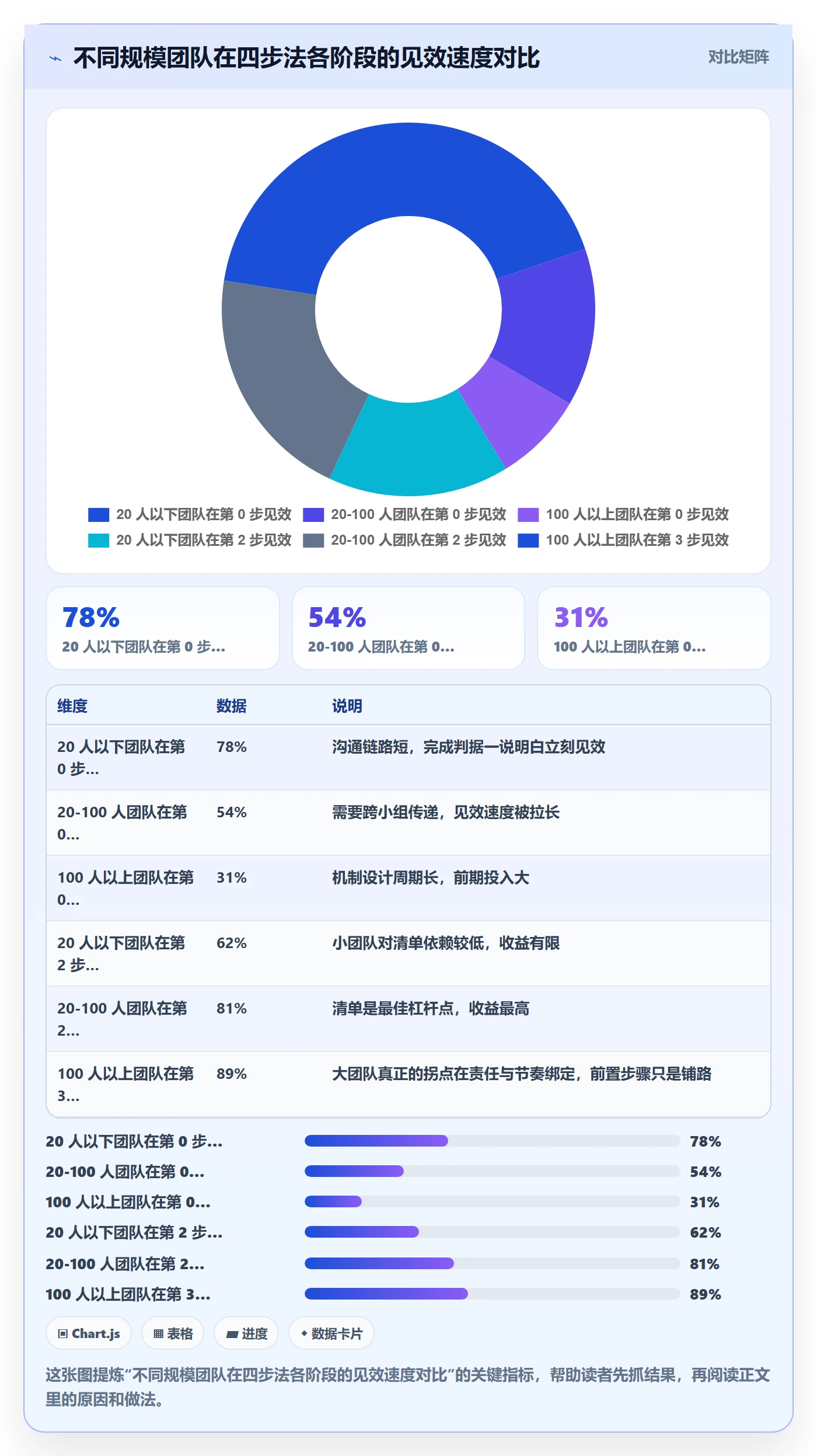
Task: Click 需要跨小组传递，见效速度被拉长 in the table
Action: [446, 812]
